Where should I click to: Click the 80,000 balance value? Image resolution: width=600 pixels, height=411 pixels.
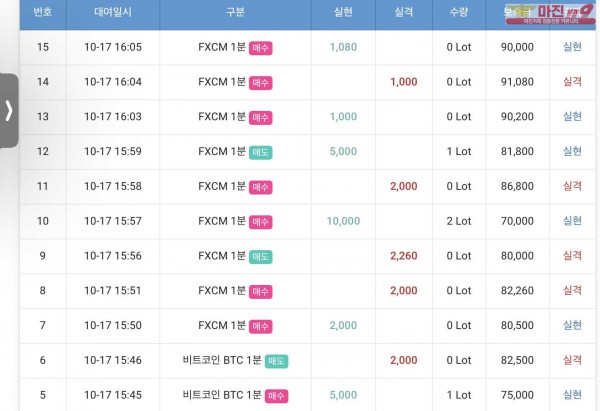(517, 256)
